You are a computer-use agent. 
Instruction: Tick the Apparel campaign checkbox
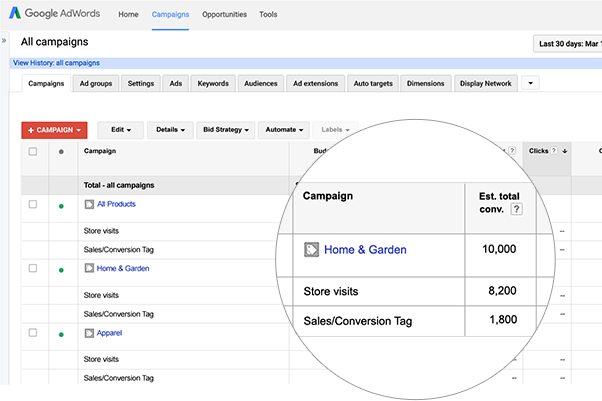33,333
